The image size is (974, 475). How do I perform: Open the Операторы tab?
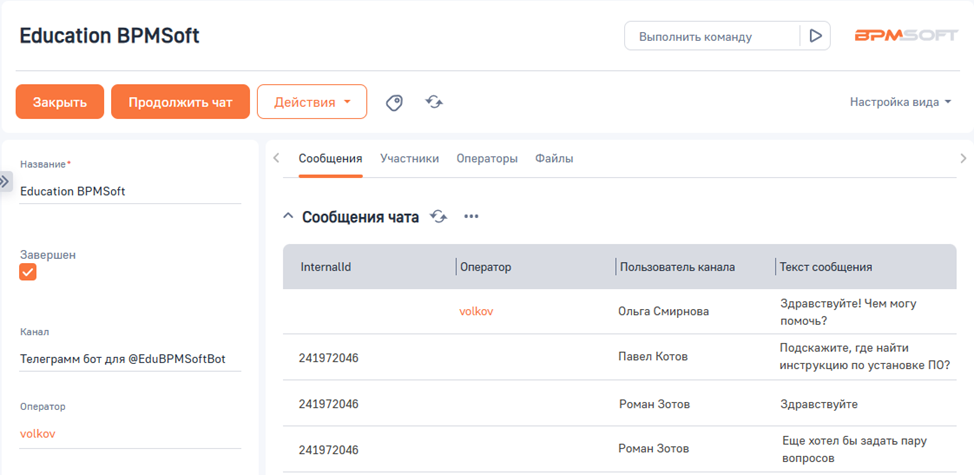tap(487, 158)
